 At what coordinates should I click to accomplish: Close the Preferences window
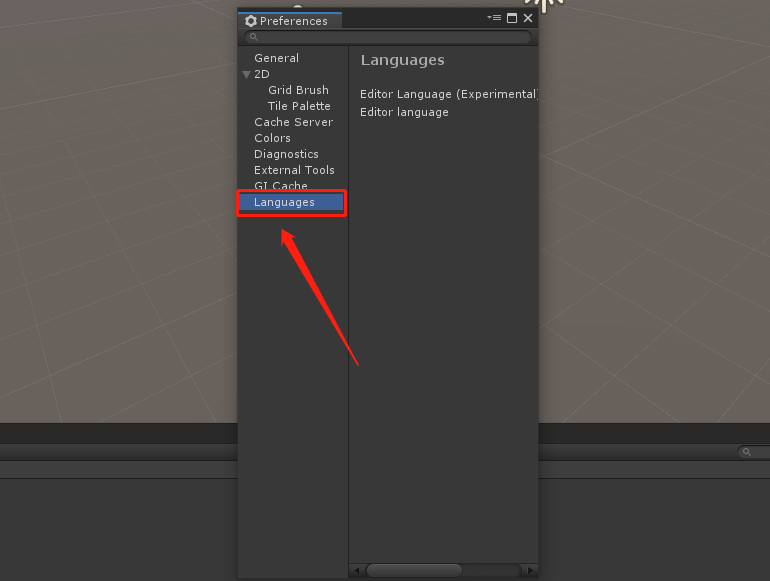pyautogui.click(x=528, y=18)
